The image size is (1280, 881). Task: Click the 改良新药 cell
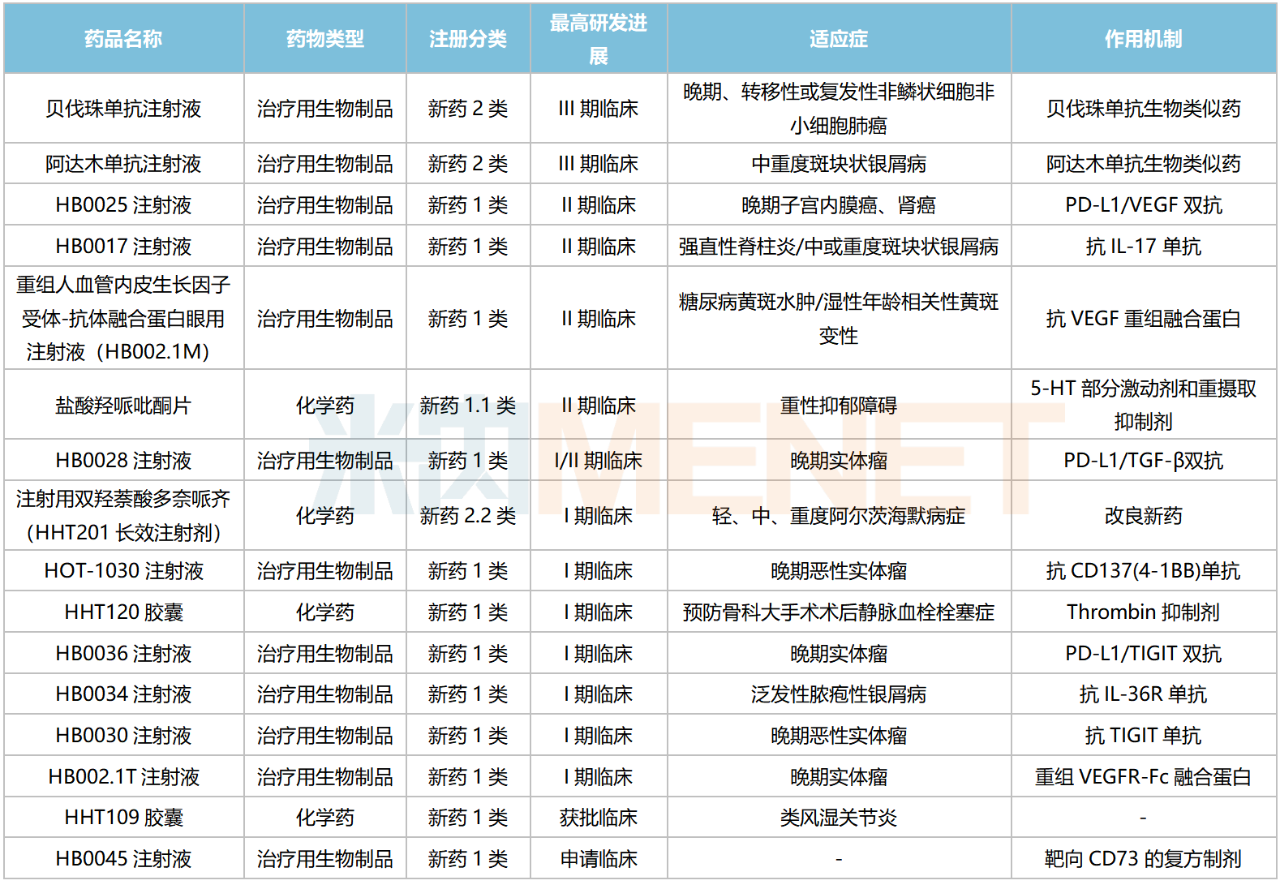click(x=1144, y=516)
